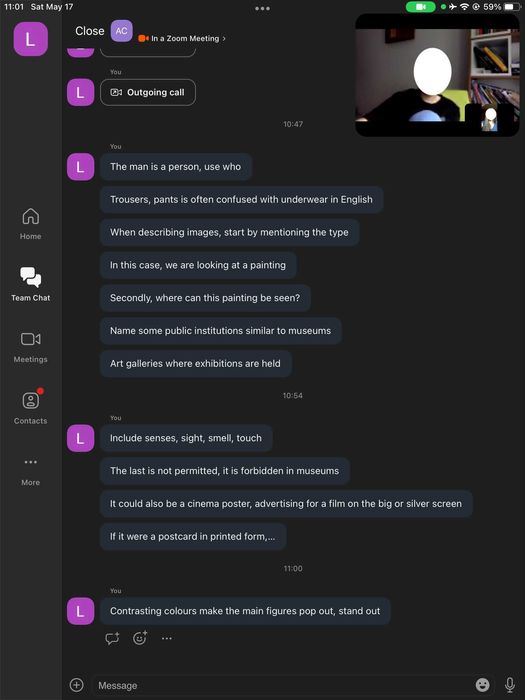Viewport: 525px width, 700px height.
Task: Open the AC contact avatar
Action: (x=121, y=31)
